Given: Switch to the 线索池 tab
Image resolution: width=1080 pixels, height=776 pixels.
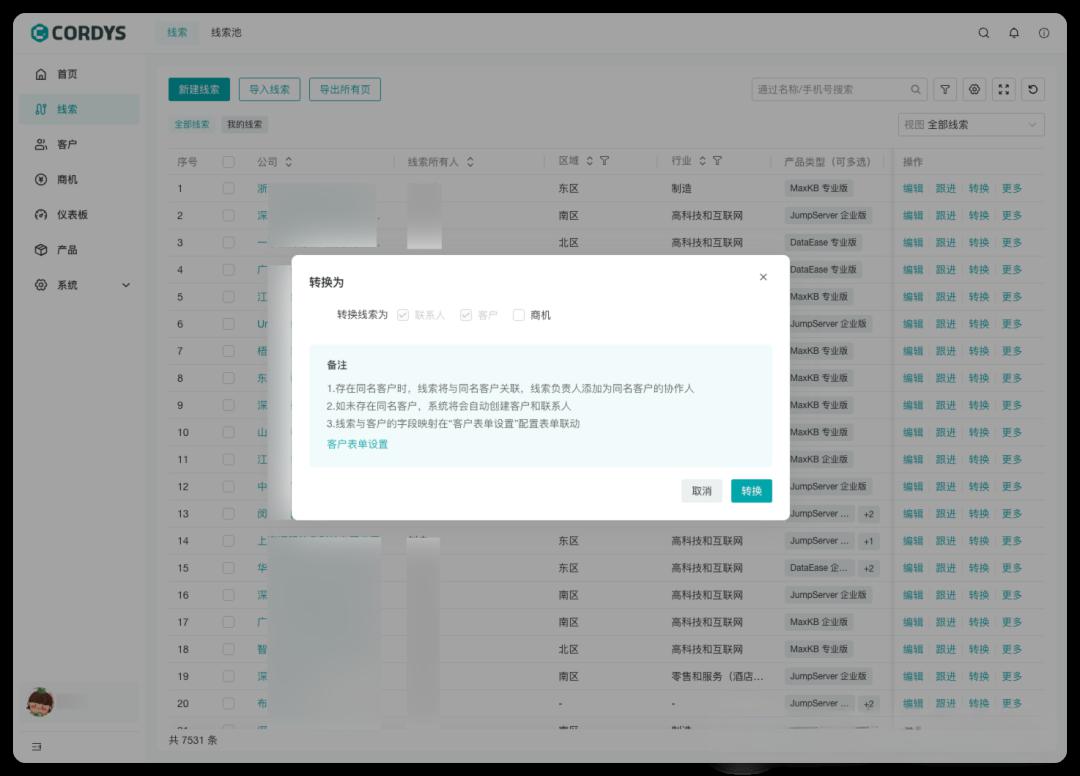Looking at the screenshot, I should pos(226,32).
